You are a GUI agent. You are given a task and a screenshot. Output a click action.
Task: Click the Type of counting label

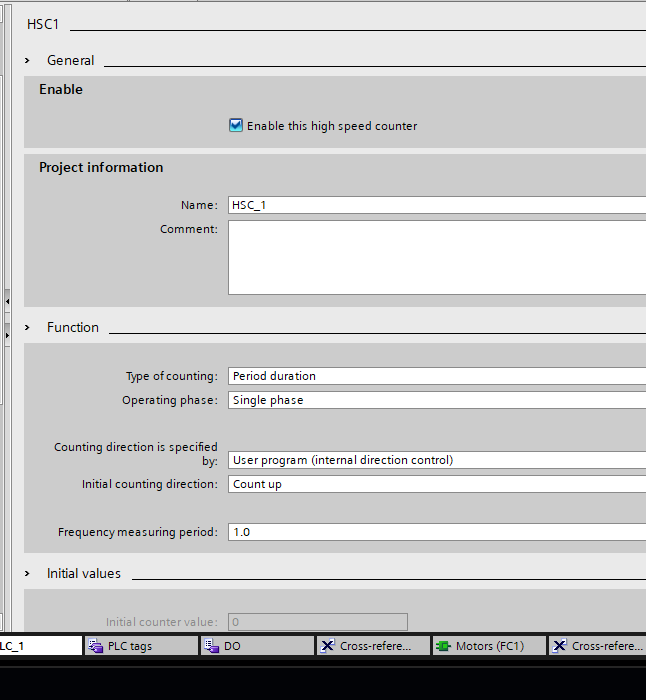[x=172, y=376]
